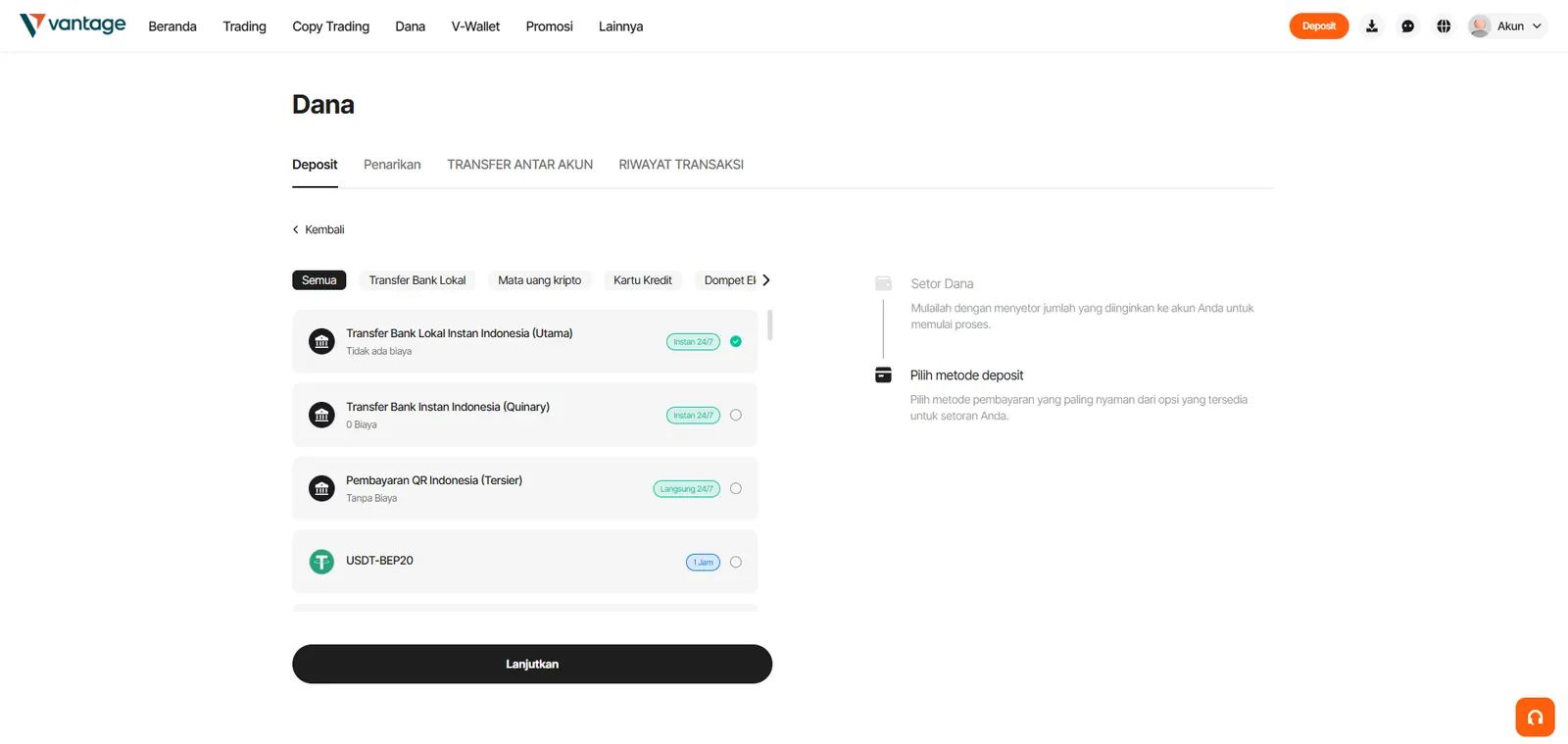Filter by Kartu Kredit
The width and height of the screenshot is (1568, 744).
[x=643, y=280]
